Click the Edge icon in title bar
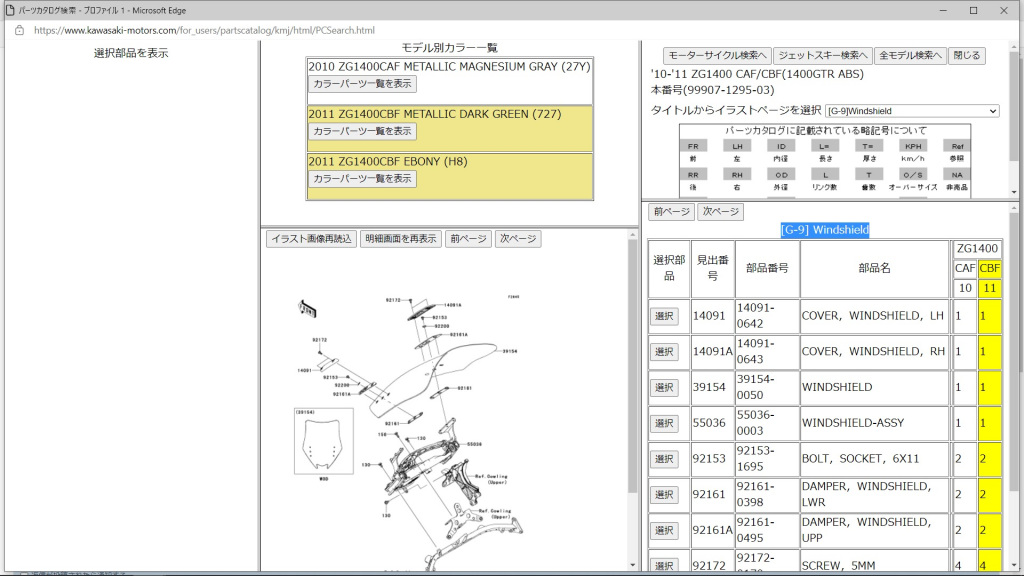The width and height of the screenshot is (1024, 576). coord(9,9)
